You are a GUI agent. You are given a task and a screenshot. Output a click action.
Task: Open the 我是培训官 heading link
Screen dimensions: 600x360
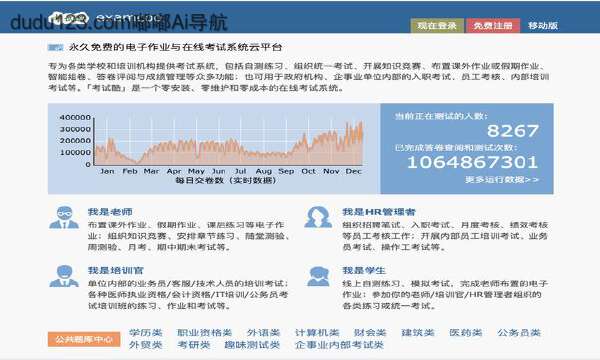pyautogui.click(x=116, y=270)
